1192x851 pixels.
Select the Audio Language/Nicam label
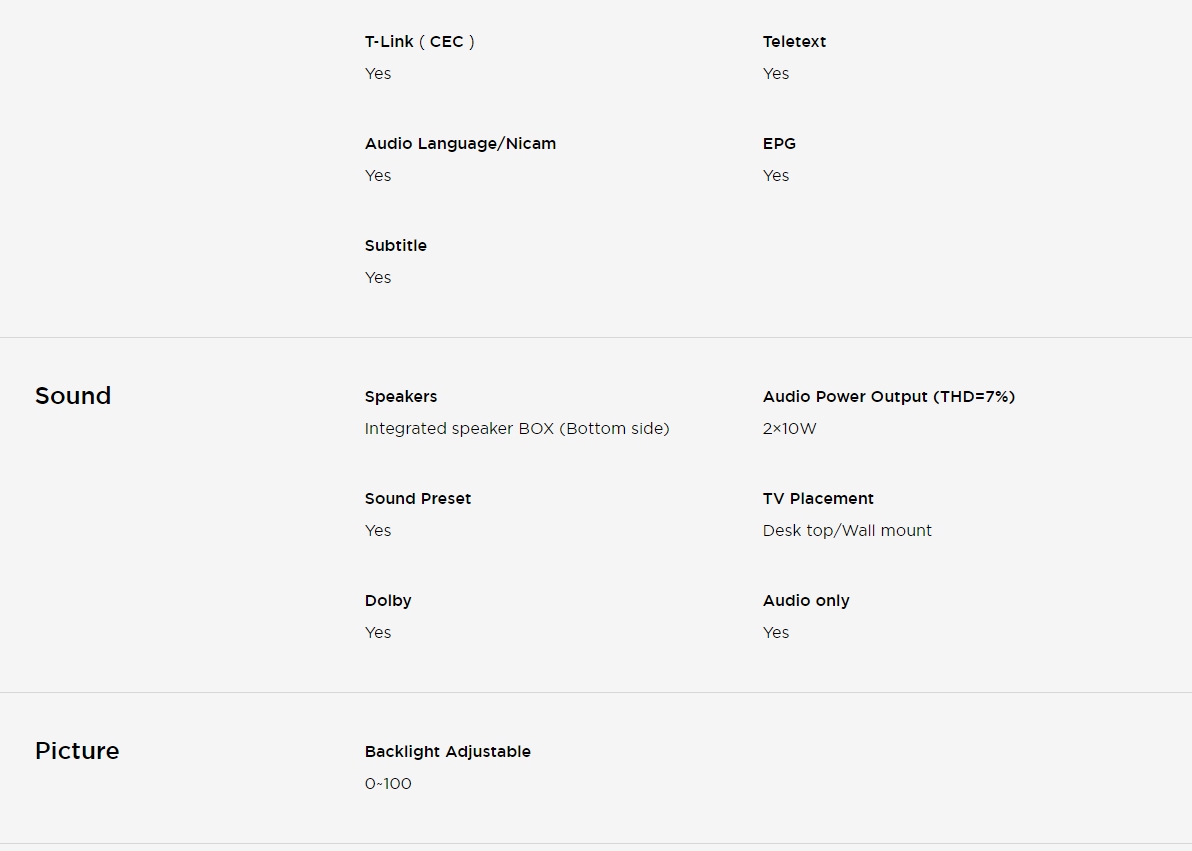(460, 144)
